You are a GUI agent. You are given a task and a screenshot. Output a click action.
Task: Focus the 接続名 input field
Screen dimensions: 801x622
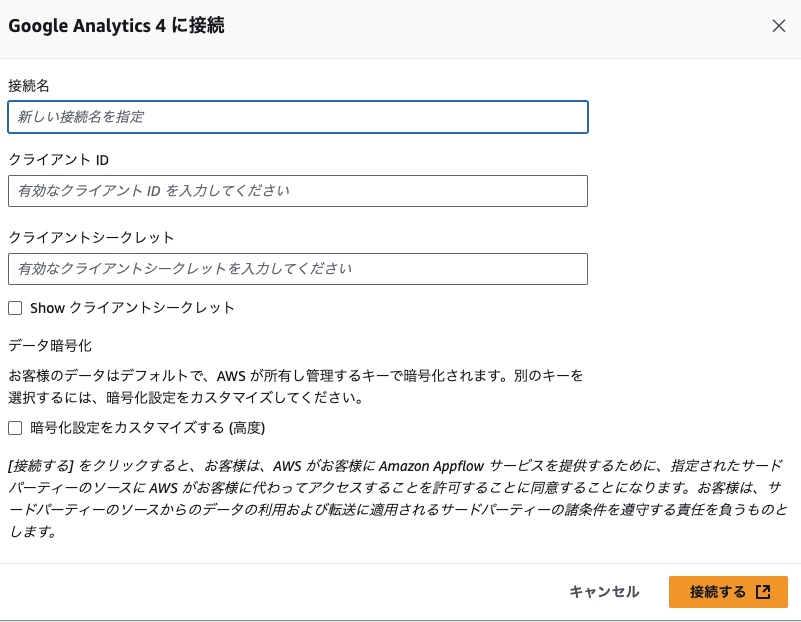point(298,117)
